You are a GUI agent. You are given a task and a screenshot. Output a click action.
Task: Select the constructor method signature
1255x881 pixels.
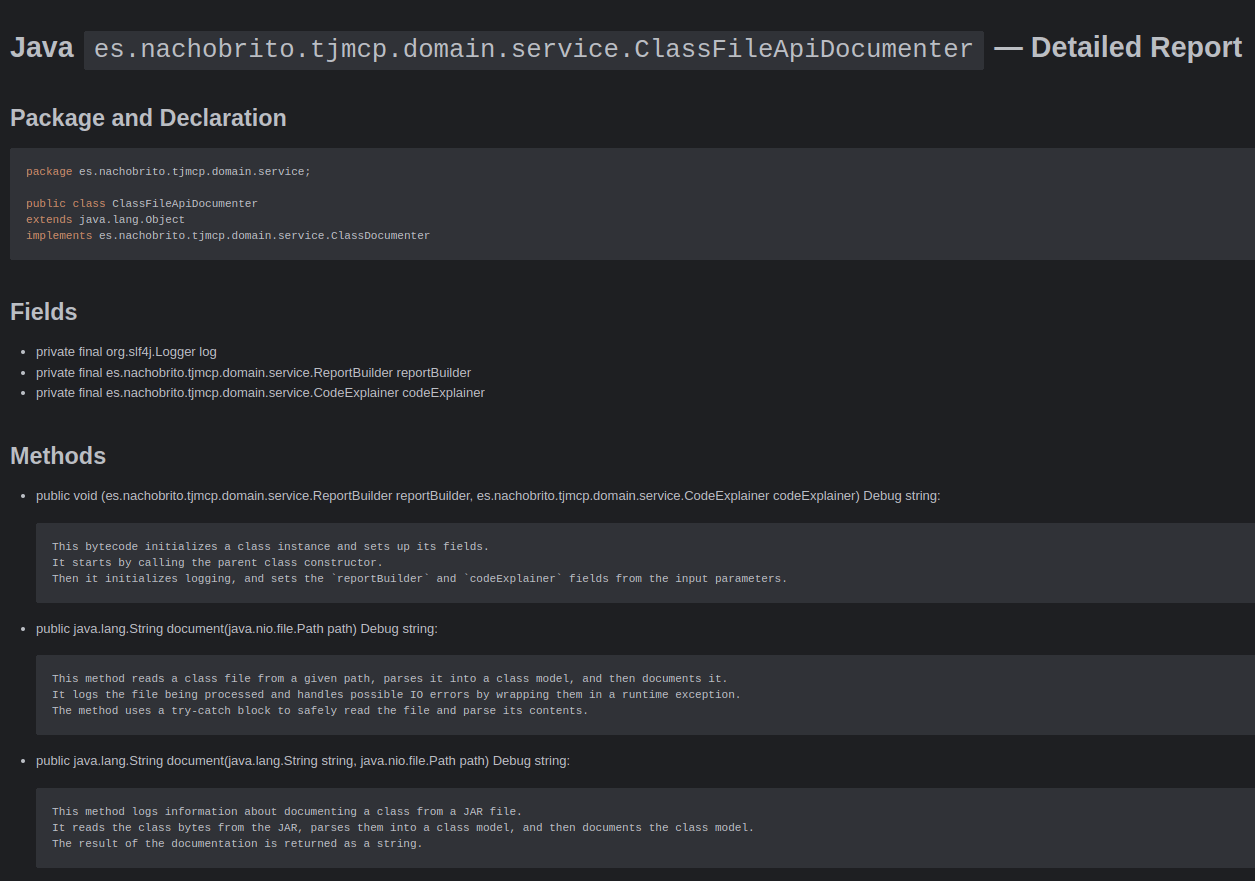tap(487, 495)
